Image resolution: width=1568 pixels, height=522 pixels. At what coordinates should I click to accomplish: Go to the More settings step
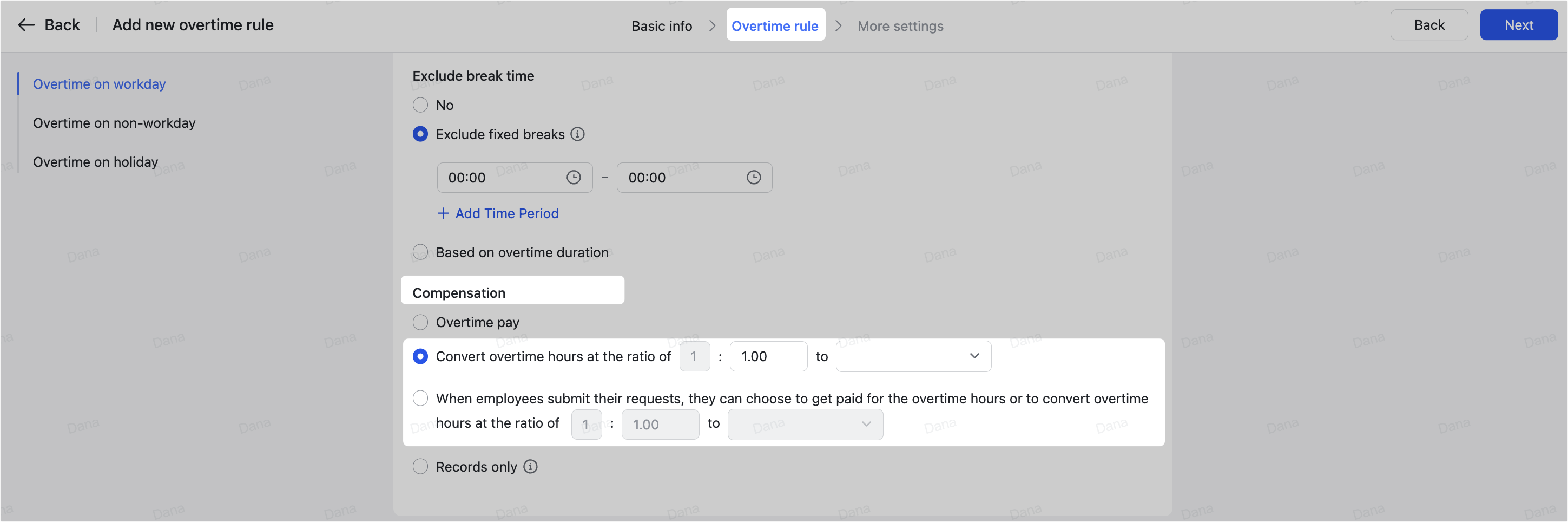[900, 25]
